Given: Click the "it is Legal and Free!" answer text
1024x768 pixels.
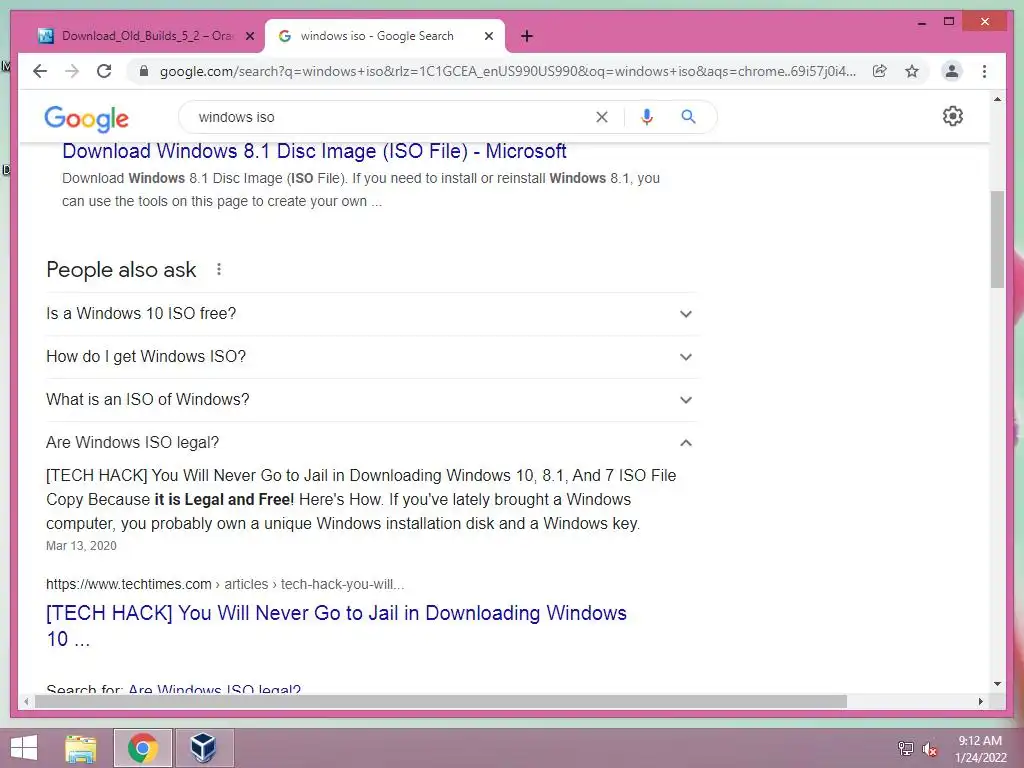Looking at the screenshot, I should coord(224,500).
